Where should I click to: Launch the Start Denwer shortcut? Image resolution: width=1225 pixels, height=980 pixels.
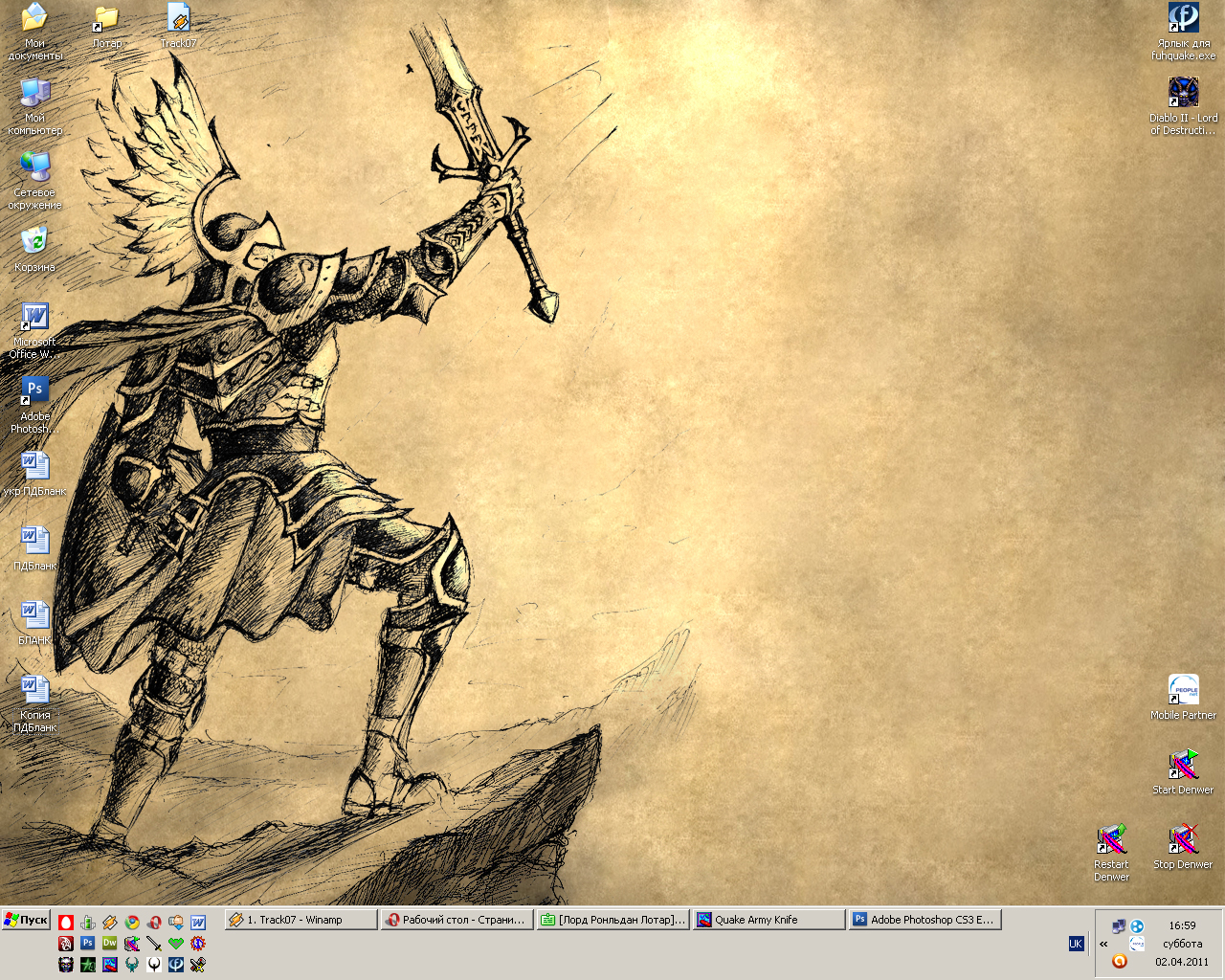point(1183,765)
